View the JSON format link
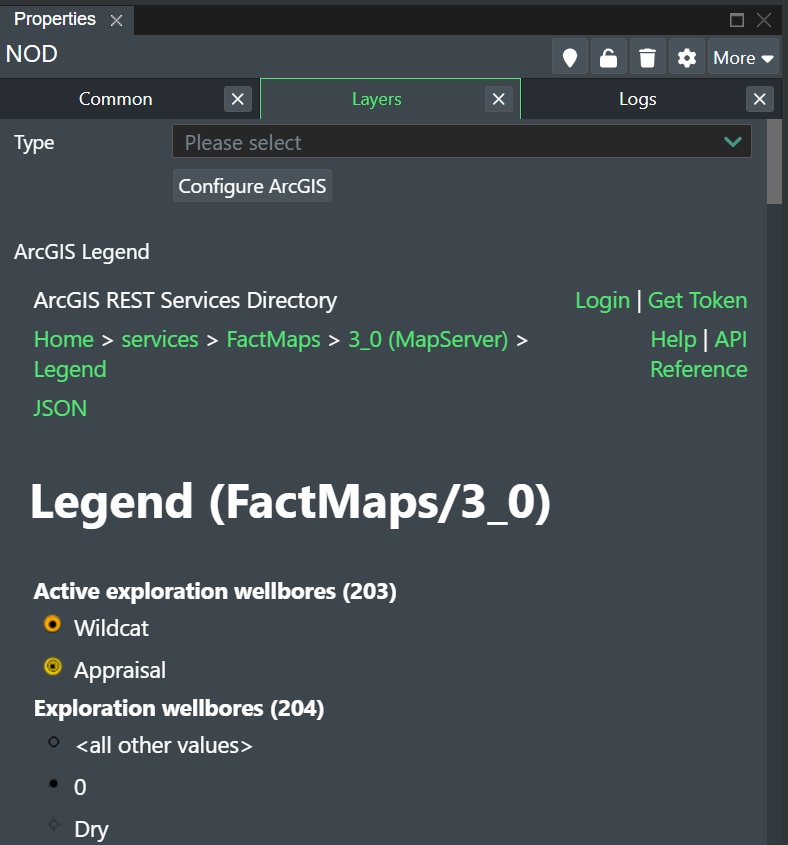 click(60, 408)
